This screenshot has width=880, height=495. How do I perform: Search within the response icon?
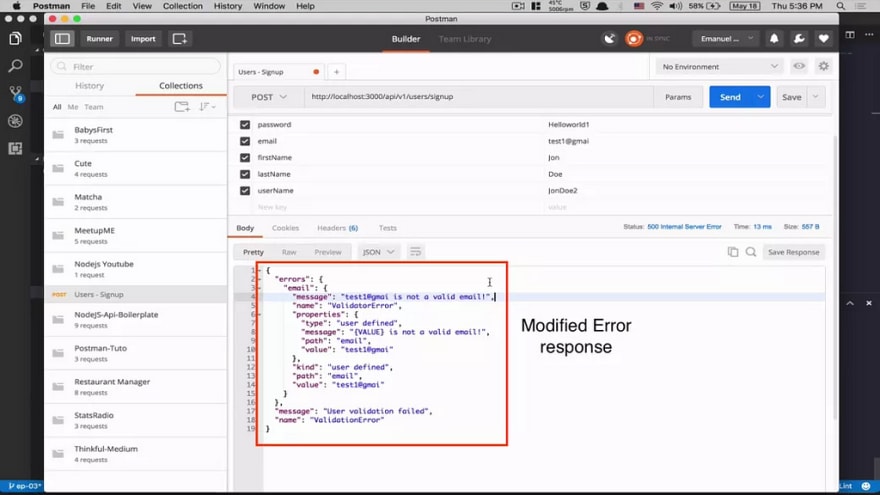[751, 252]
